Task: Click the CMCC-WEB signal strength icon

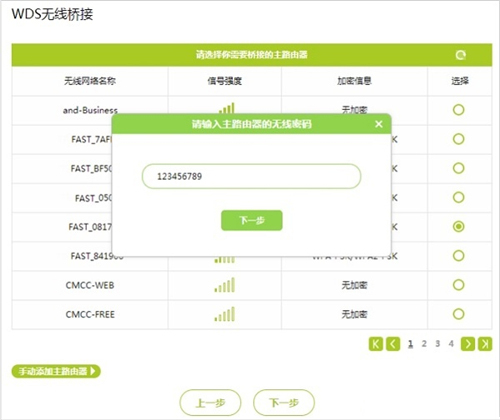Action: pos(225,285)
